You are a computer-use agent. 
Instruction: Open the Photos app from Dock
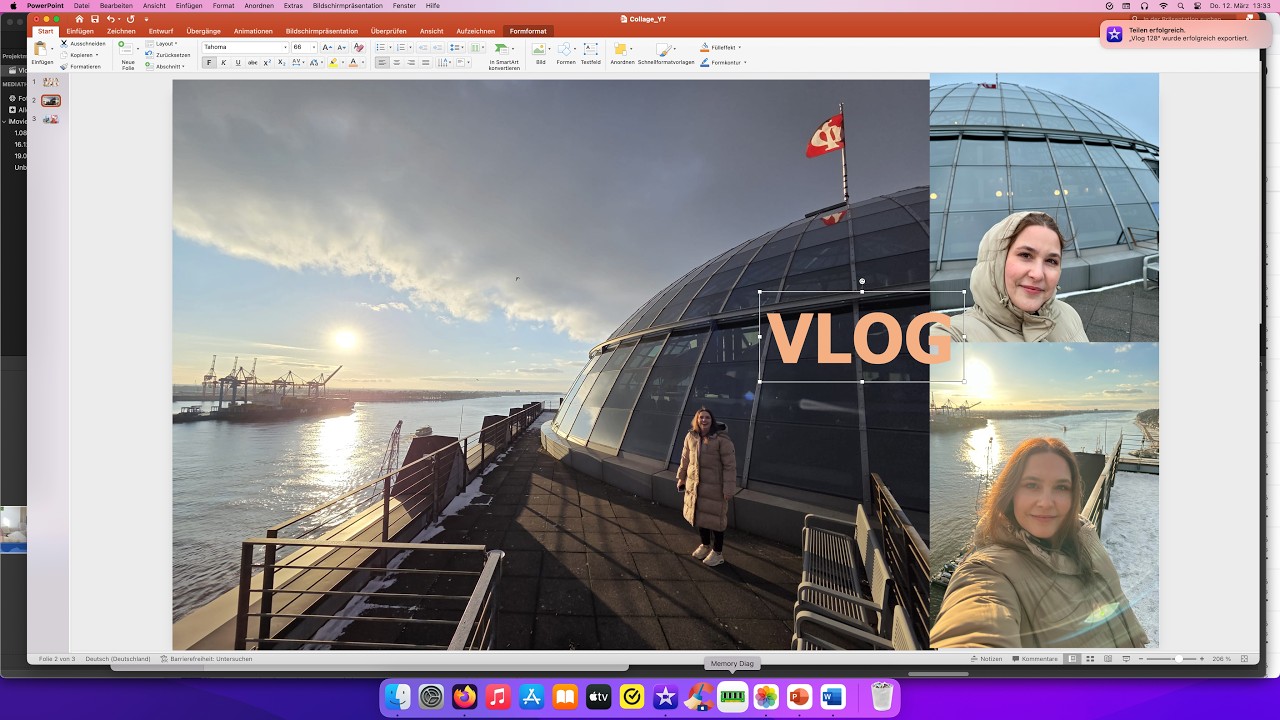click(766, 697)
